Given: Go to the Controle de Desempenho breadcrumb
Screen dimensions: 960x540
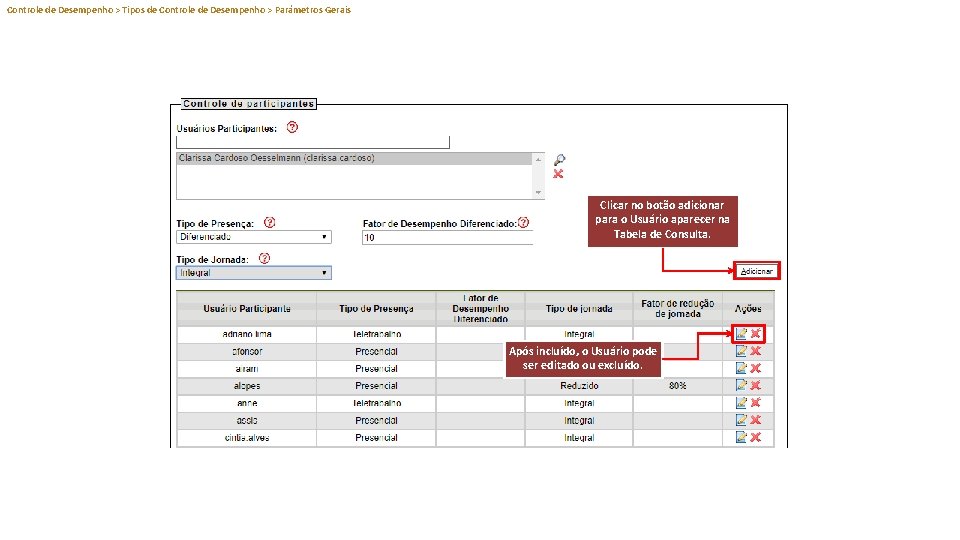Looking at the screenshot, I should (x=59, y=10).
